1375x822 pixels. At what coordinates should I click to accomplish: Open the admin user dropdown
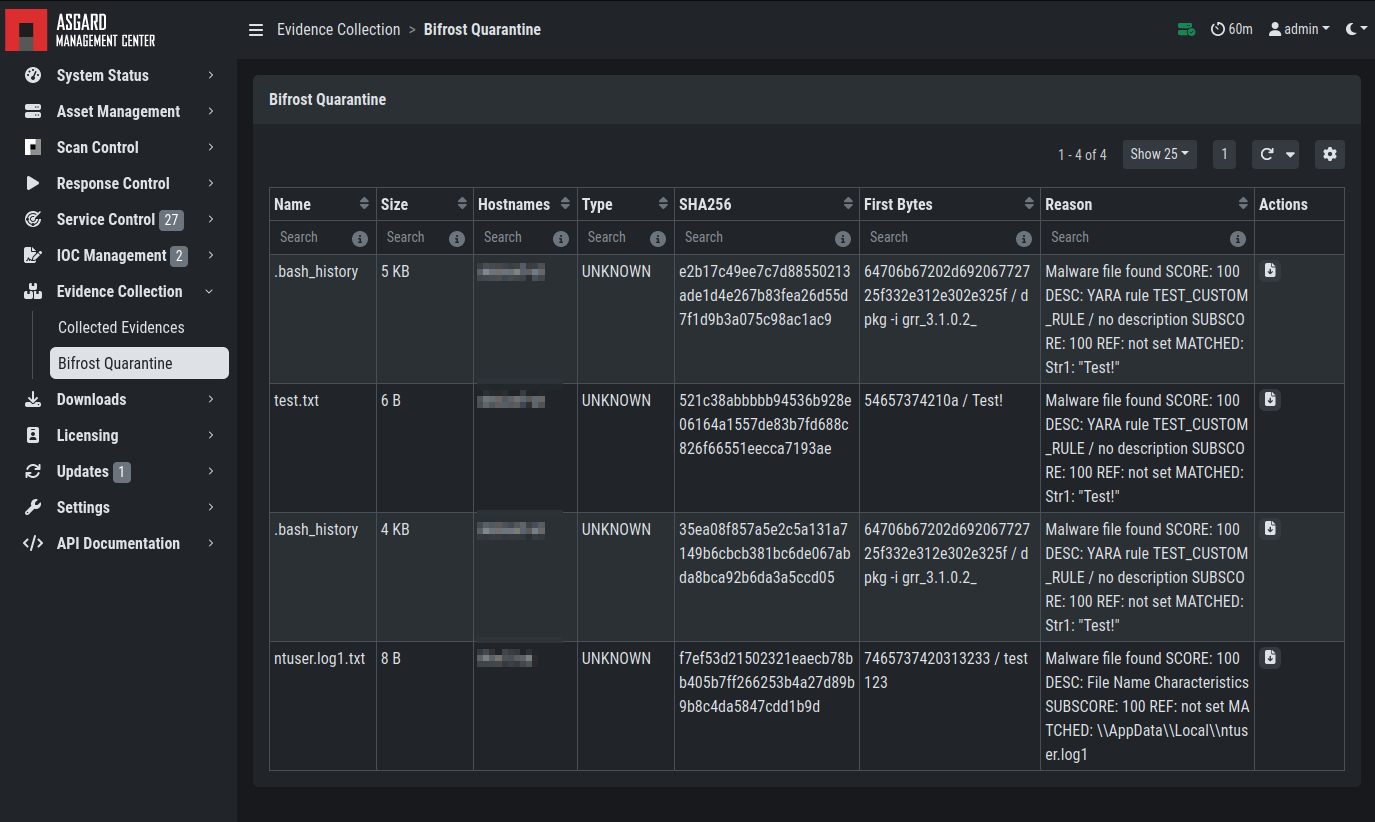coord(1299,30)
